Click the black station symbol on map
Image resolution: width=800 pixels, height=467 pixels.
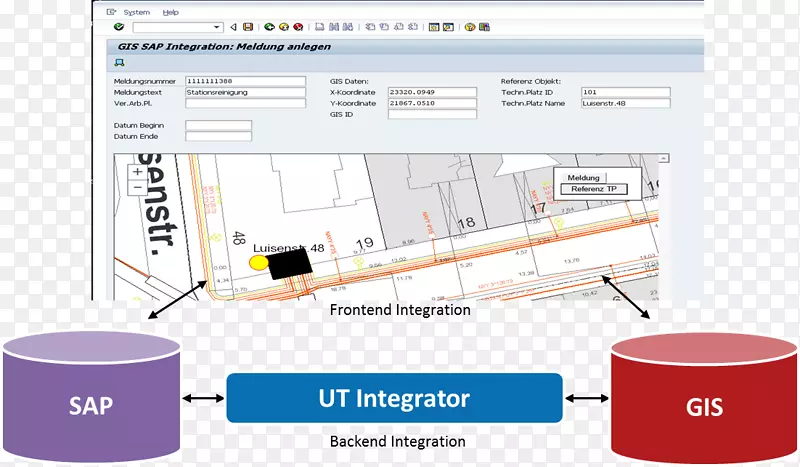pos(290,263)
